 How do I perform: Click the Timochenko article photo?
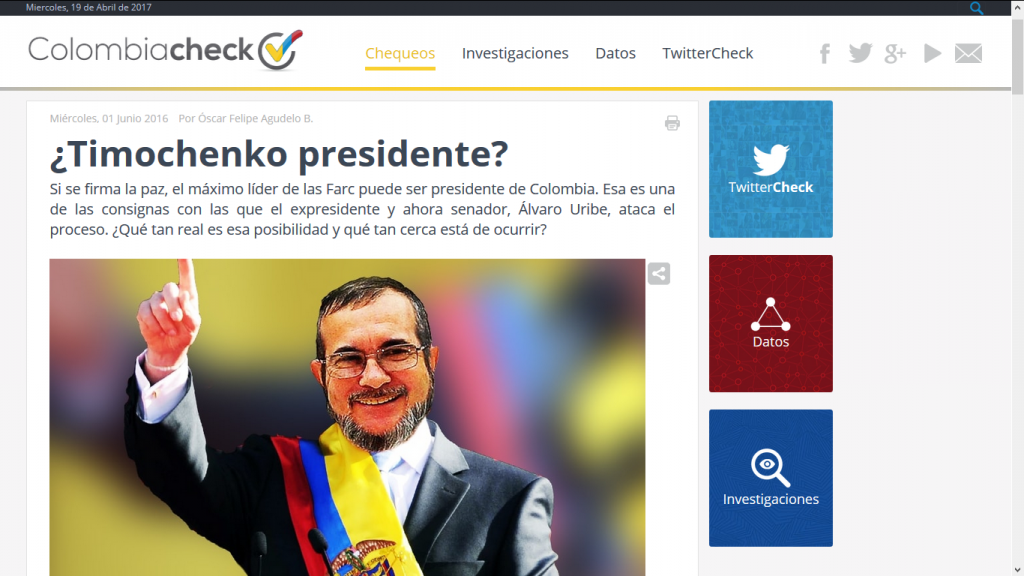coord(347,417)
